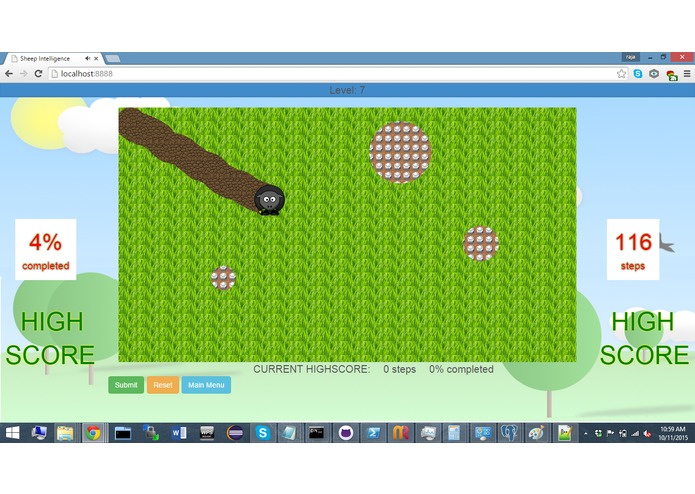Image resolution: width=695 pixels, height=494 pixels.
Task: Open the Chrome hamburger menu
Action: tap(687, 74)
